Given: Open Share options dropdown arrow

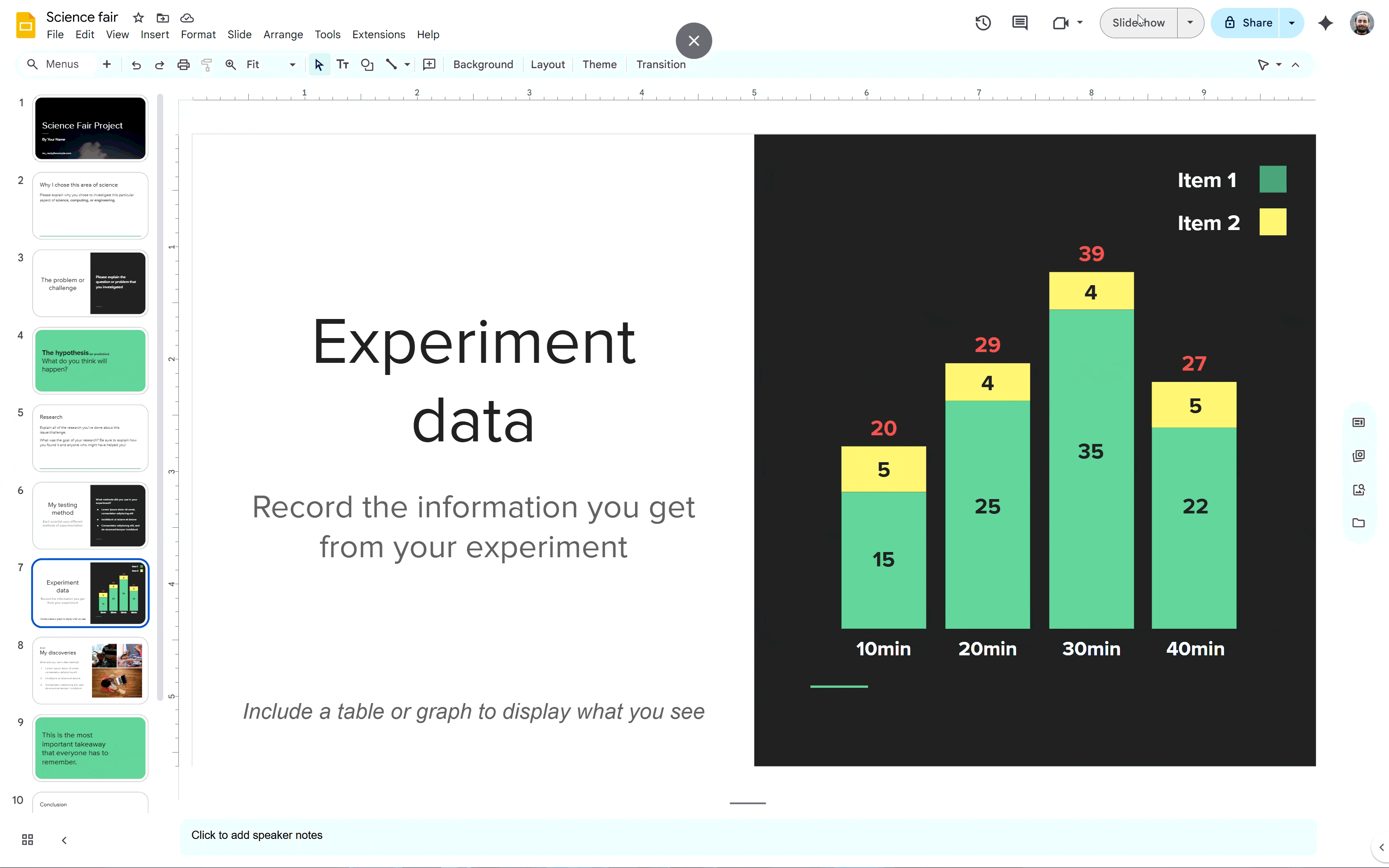Looking at the screenshot, I should pos(1291,23).
